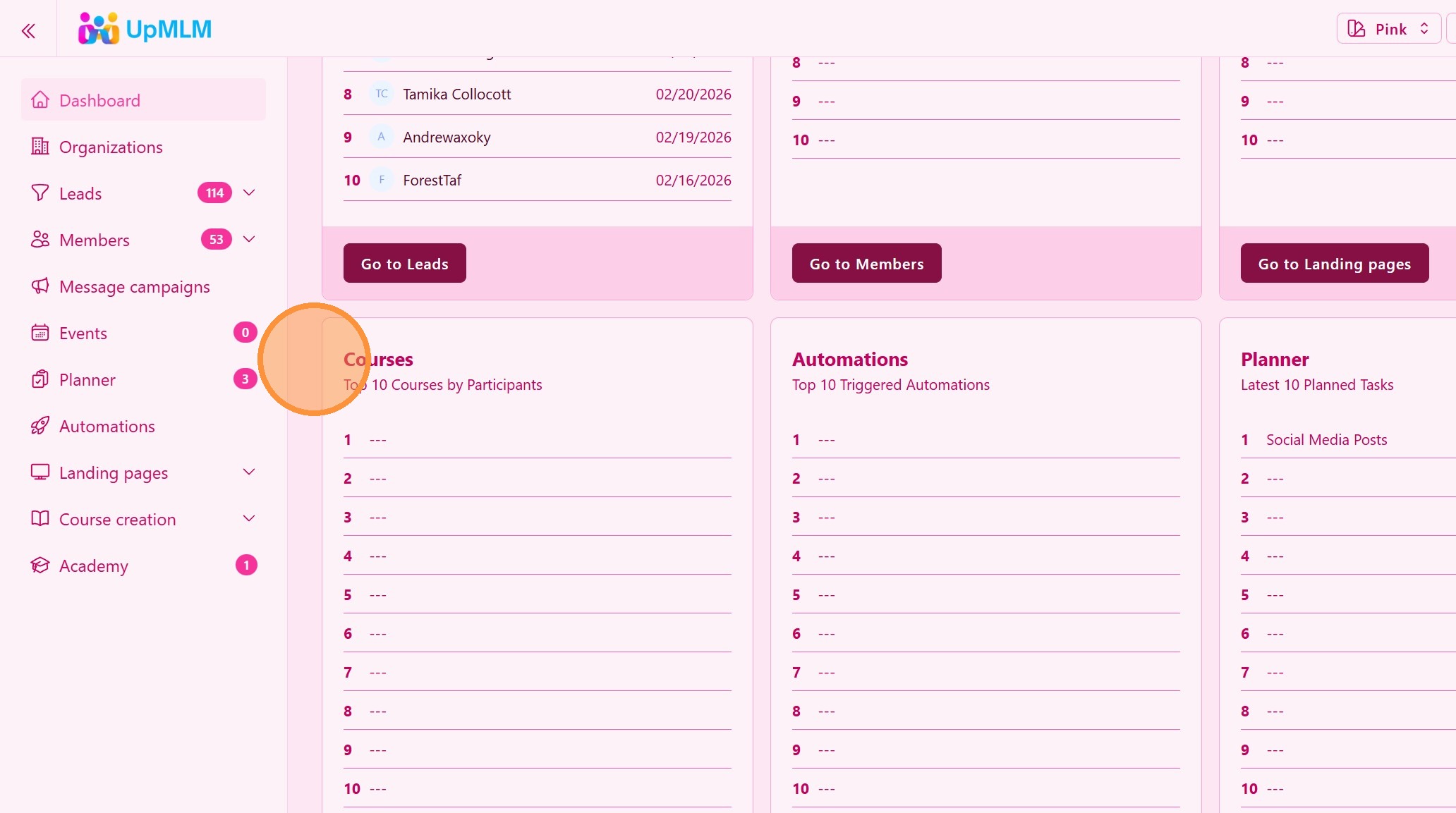Collapse sidebar with double-chevron icon

point(28,30)
